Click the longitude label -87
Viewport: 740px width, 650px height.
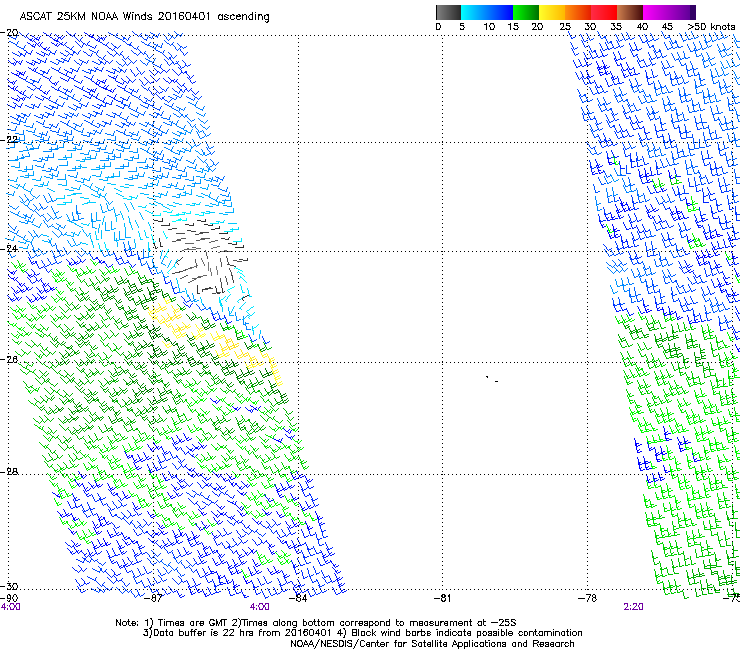[153, 598]
